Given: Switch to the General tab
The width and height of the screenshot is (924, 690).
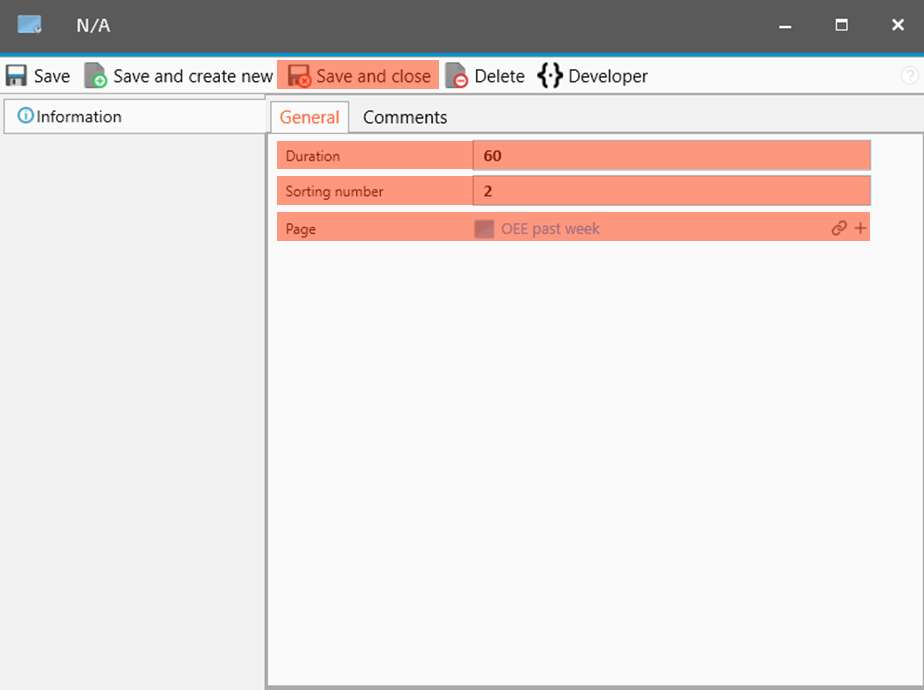Looking at the screenshot, I should (x=309, y=117).
